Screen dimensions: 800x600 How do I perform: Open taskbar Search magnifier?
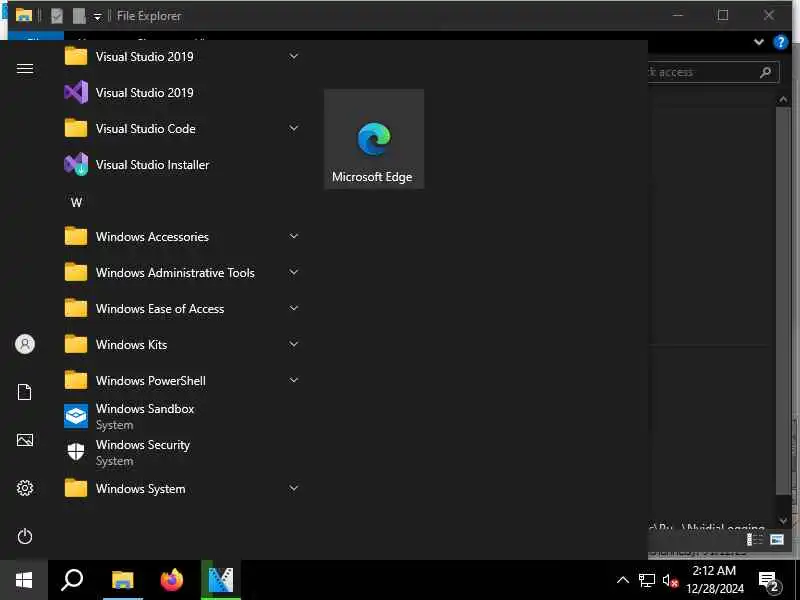72,580
